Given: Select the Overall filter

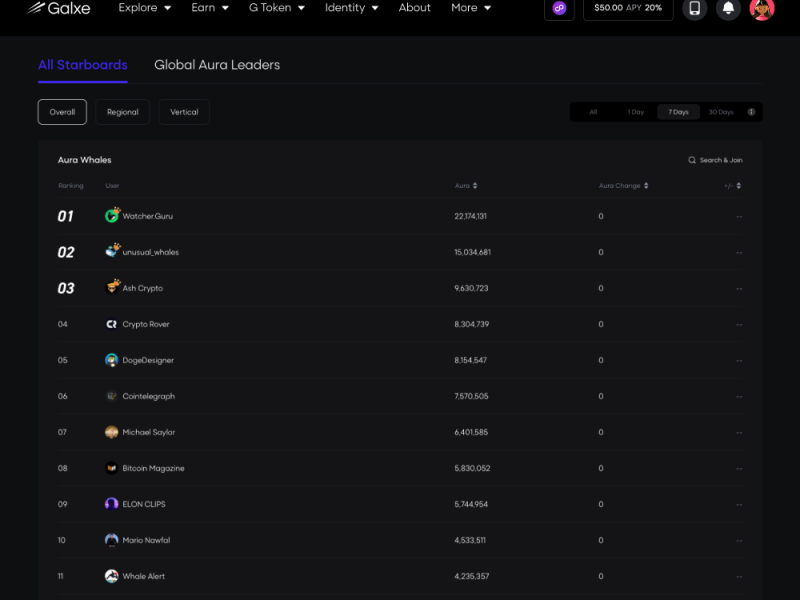Looking at the screenshot, I should (x=62, y=112).
